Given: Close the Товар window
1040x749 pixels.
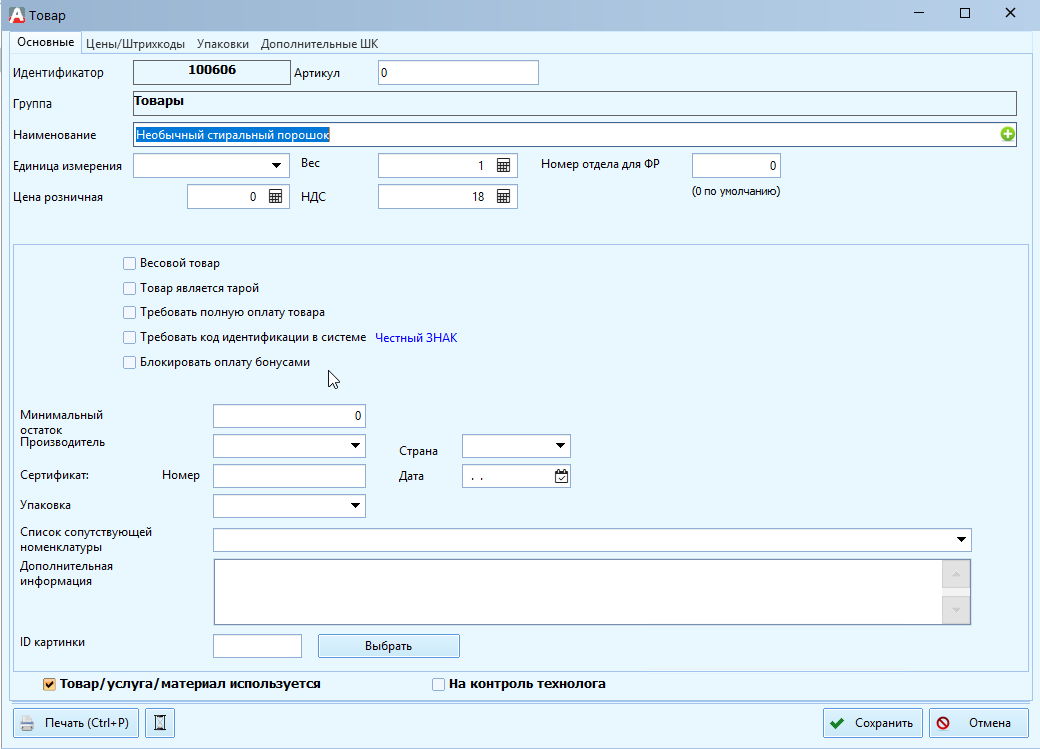Looking at the screenshot, I should pos(1010,13).
